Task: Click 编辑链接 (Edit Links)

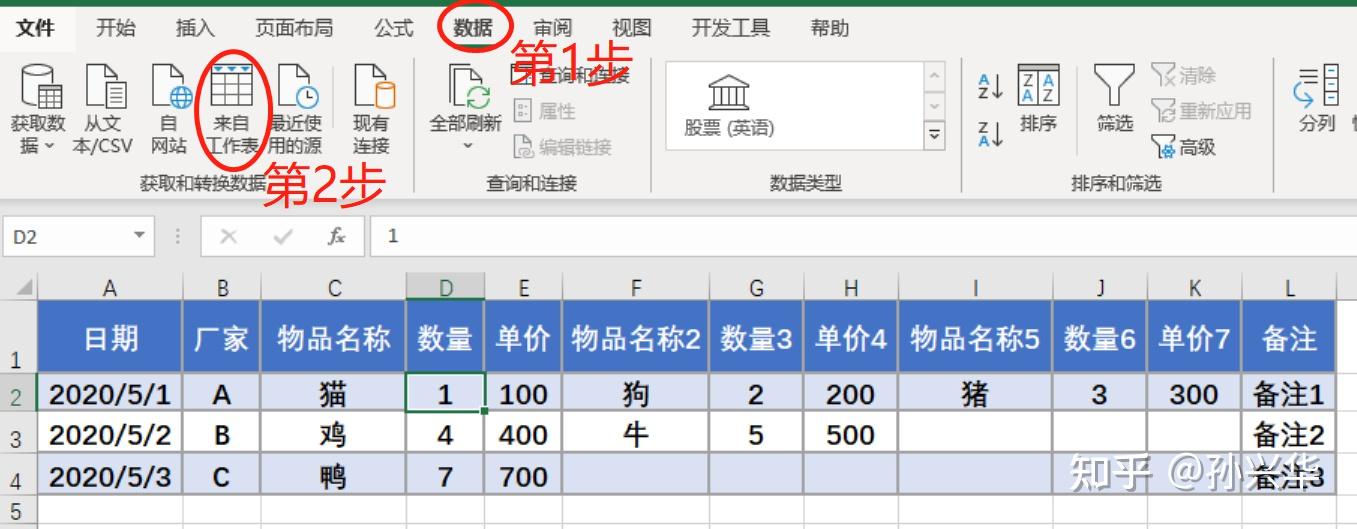Action: [562, 147]
